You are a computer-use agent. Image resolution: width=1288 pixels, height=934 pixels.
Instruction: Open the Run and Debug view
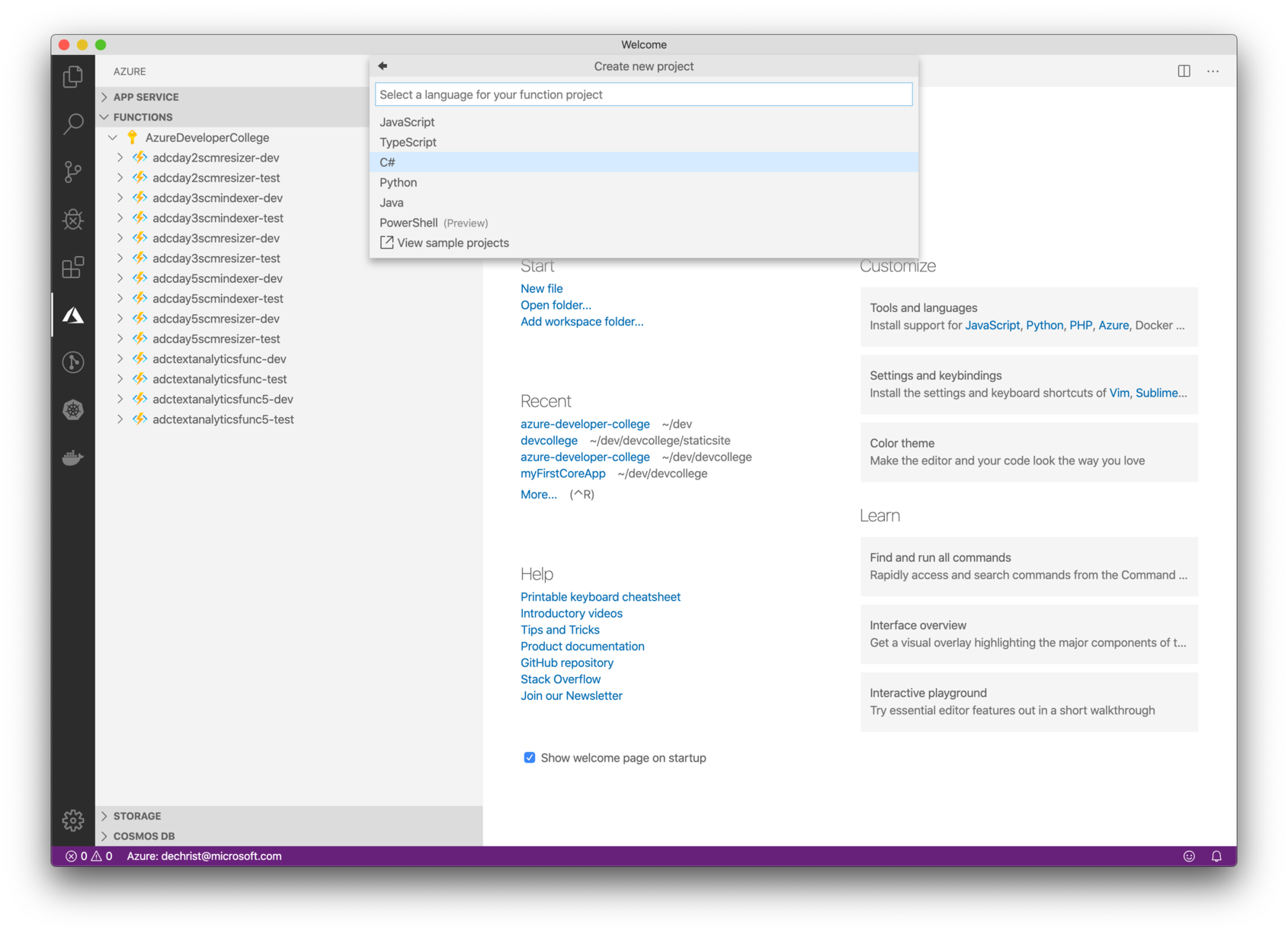(x=72, y=220)
